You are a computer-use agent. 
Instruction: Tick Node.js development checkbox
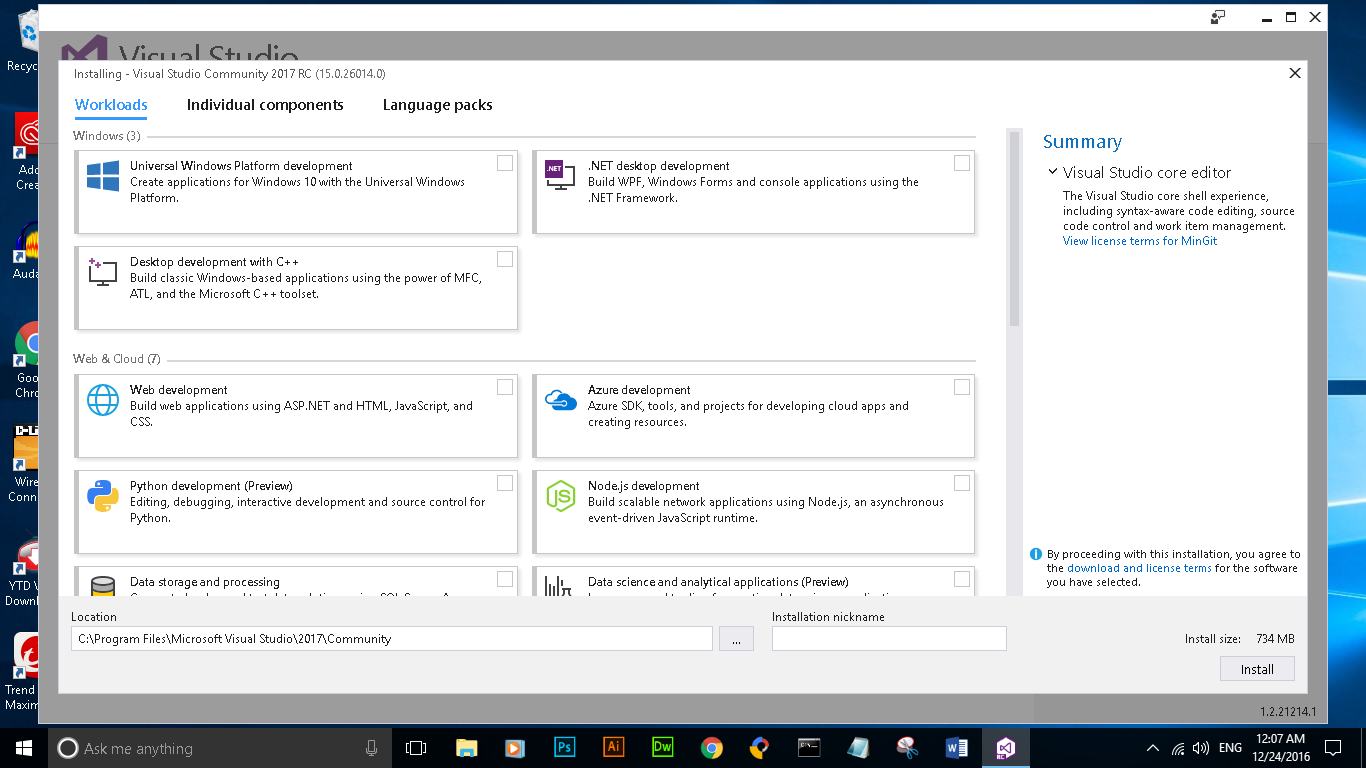(x=962, y=483)
